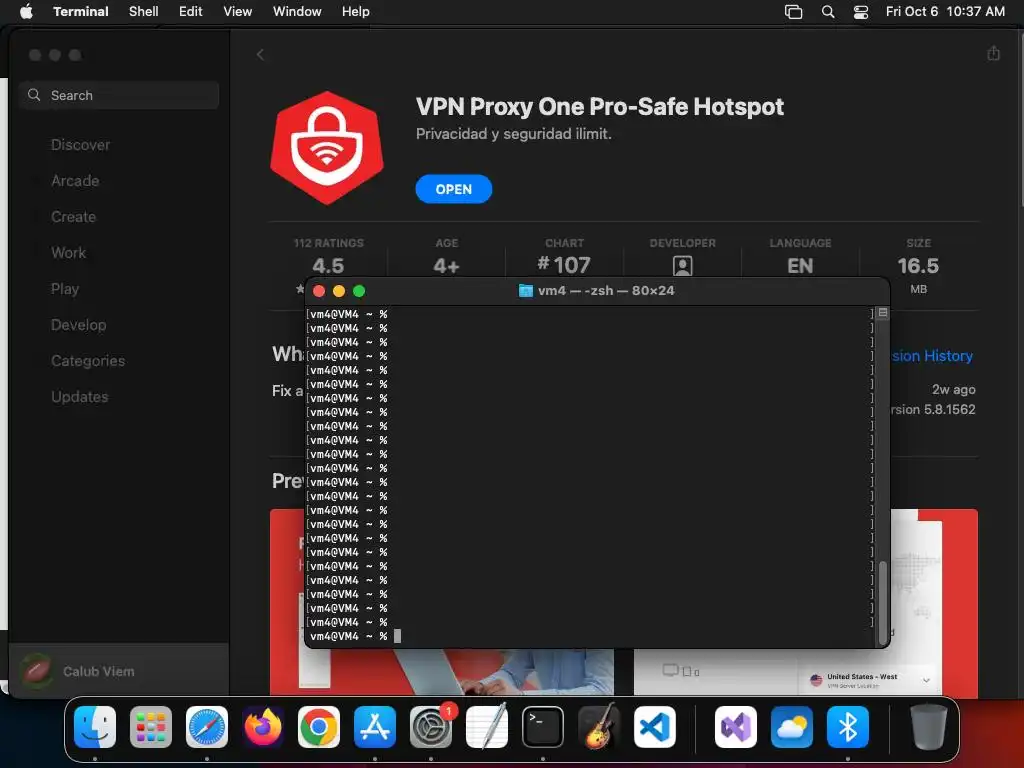Click the App Store Search field
The height and width of the screenshot is (768, 1024).
[x=119, y=95]
